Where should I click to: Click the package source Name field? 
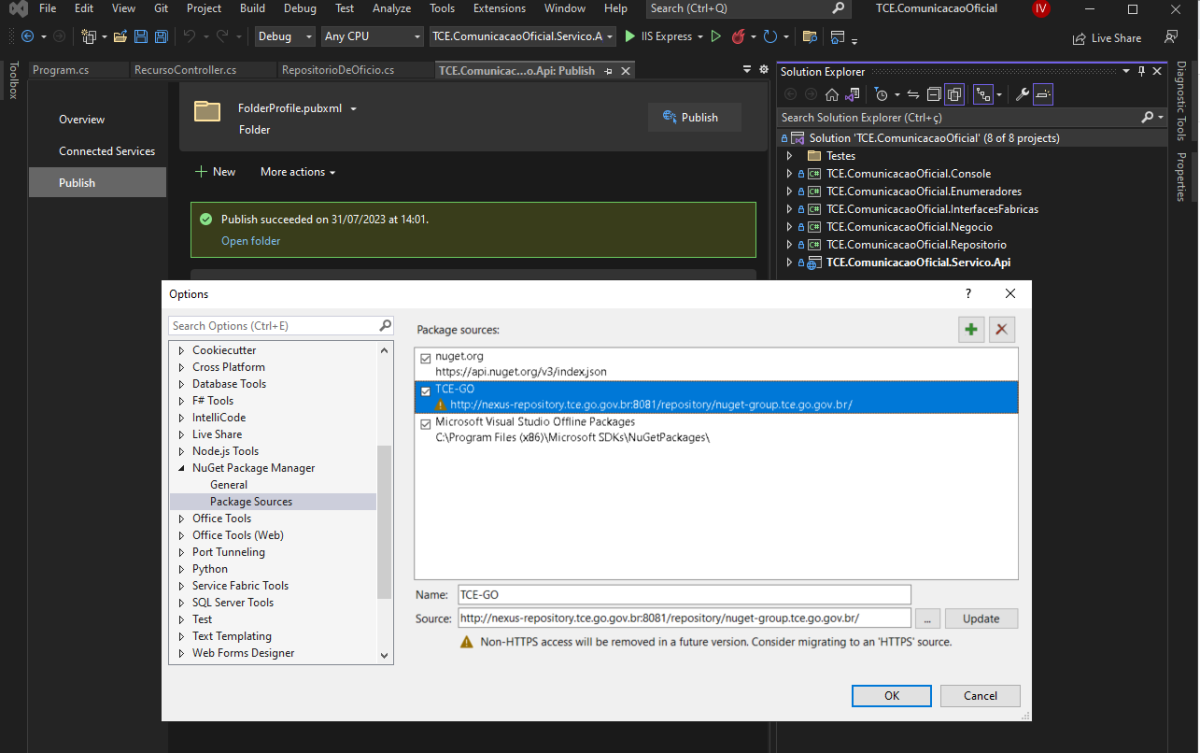[x=684, y=595]
